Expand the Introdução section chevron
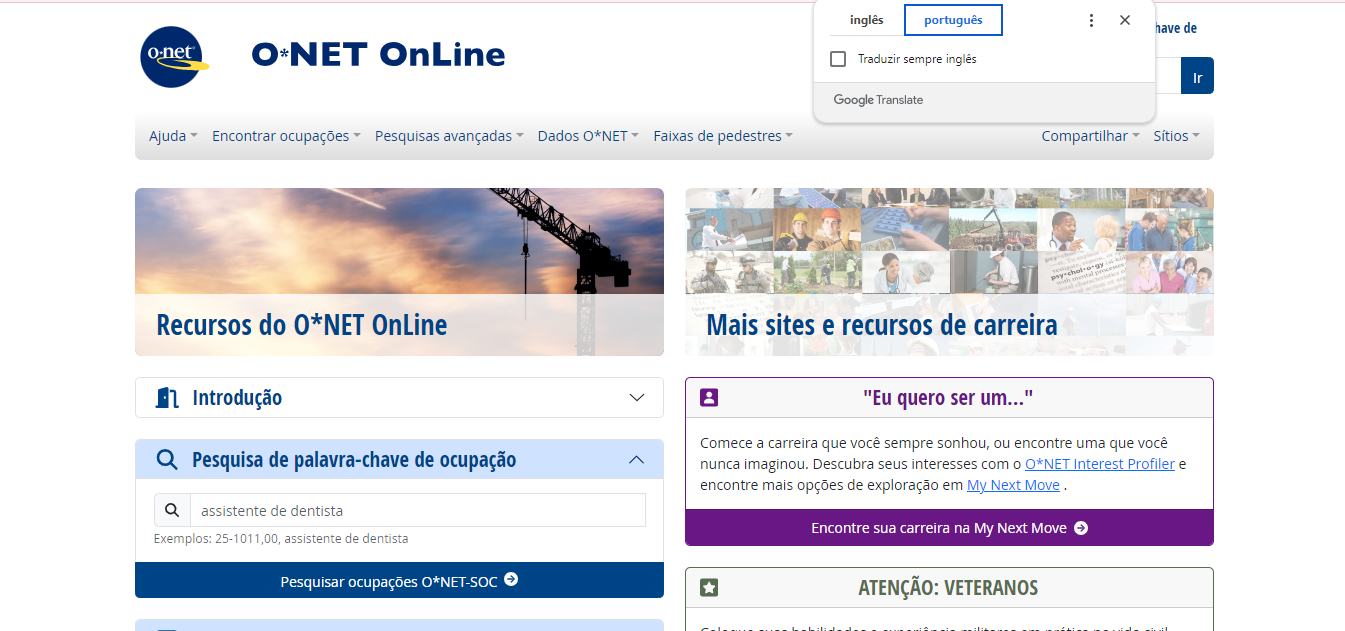Image resolution: width=1345 pixels, height=631 pixels. [637, 397]
